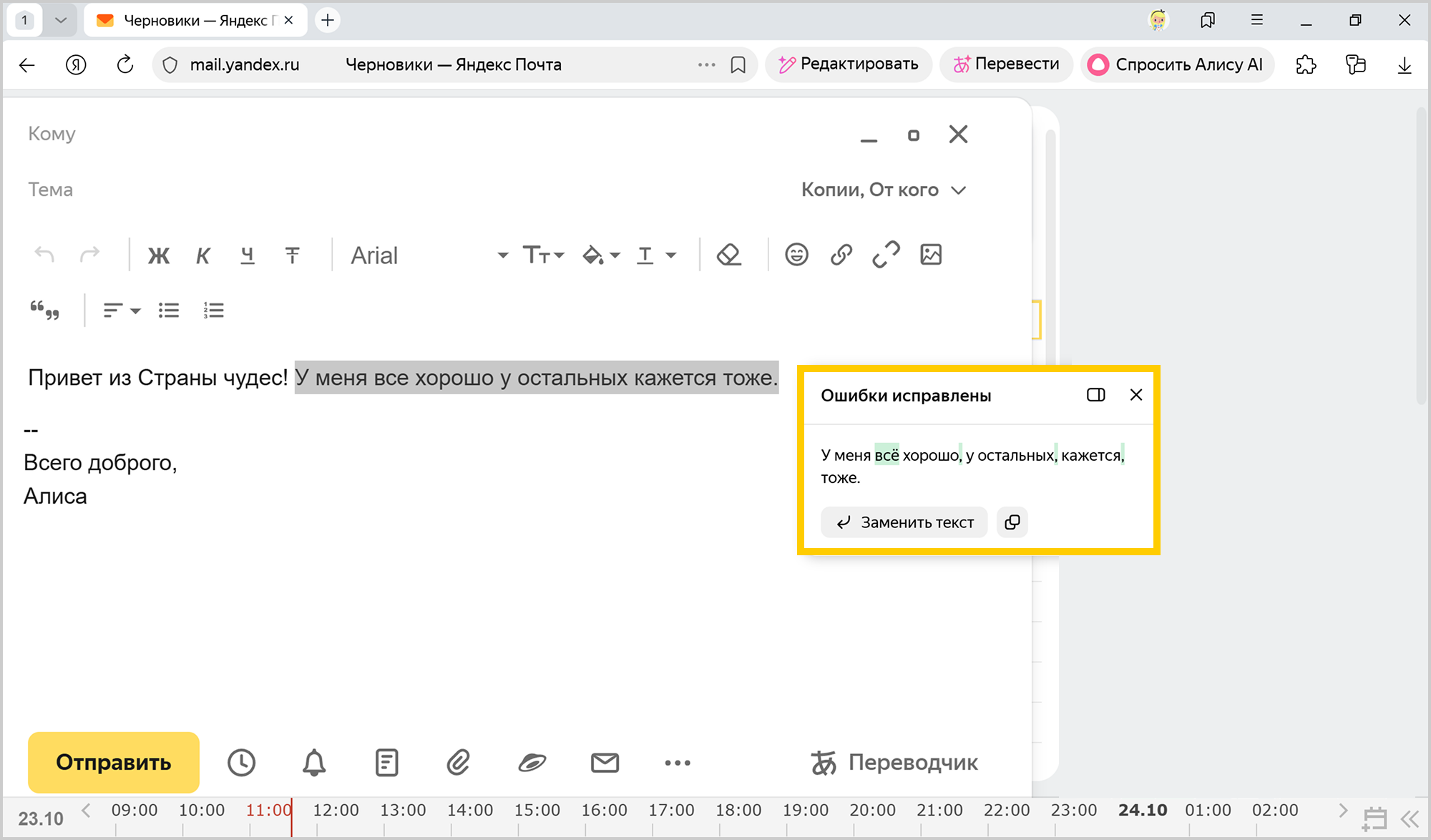
Task: Toggle bold formatting with Ж button
Action: tap(159, 255)
